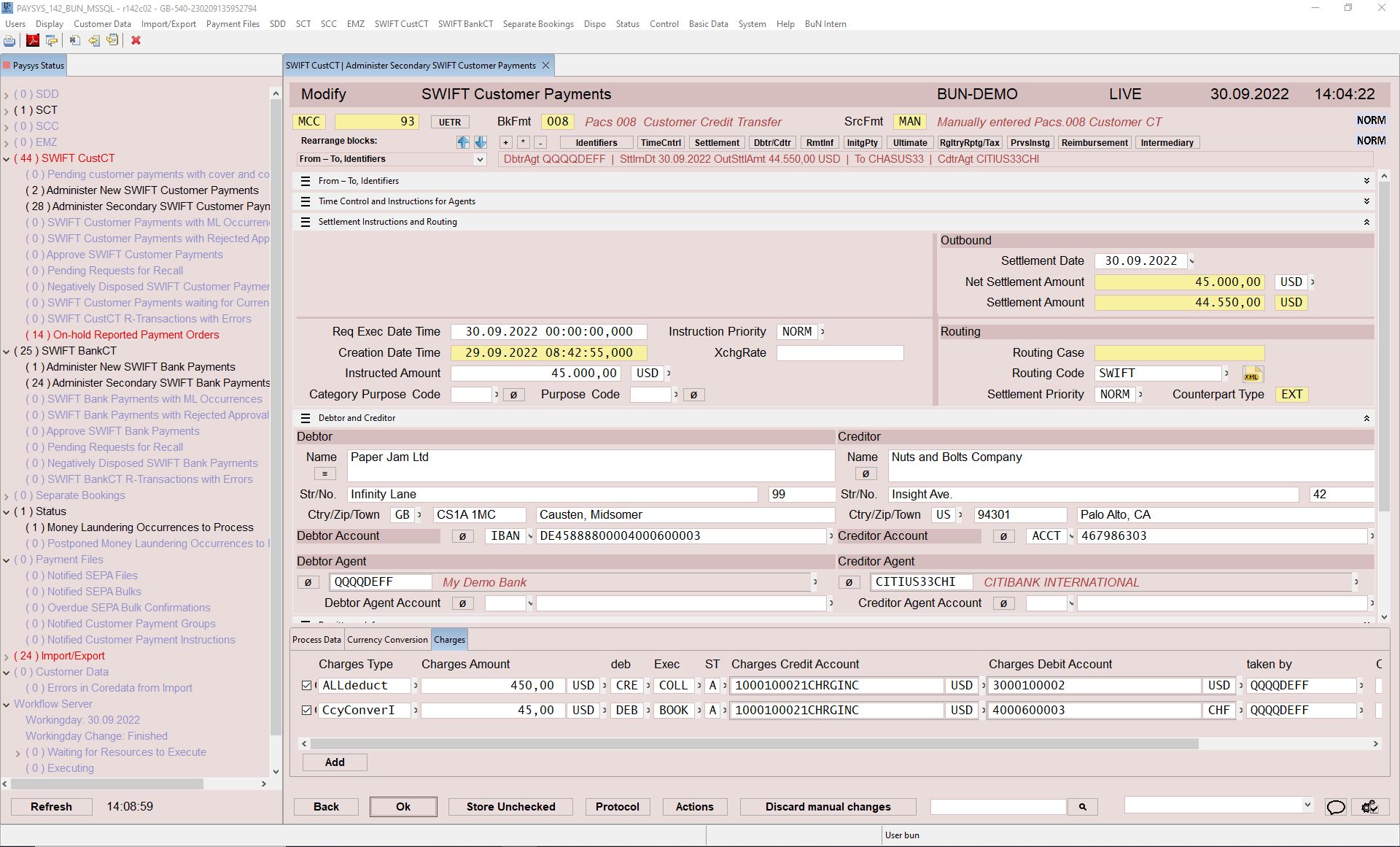This screenshot has height=847, width=1400.
Task: Move block up with the blue up arrow
Action: pyautogui.click(x=463, y=142)
